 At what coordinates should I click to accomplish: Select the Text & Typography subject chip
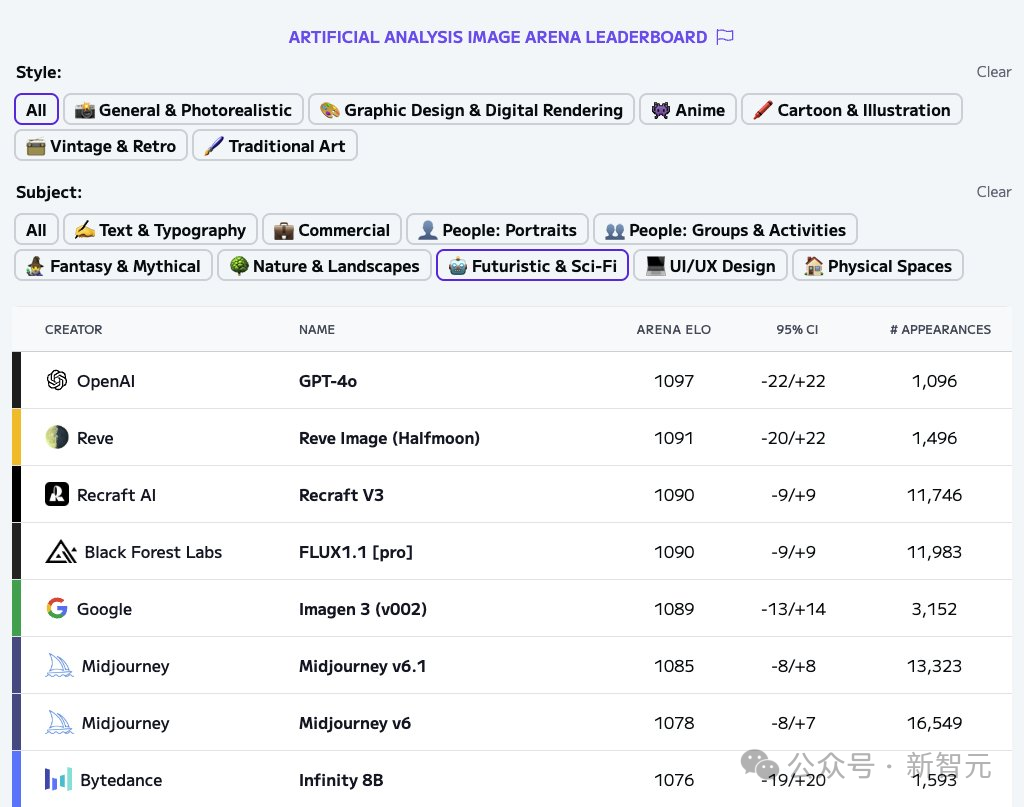tap(161, 230)
